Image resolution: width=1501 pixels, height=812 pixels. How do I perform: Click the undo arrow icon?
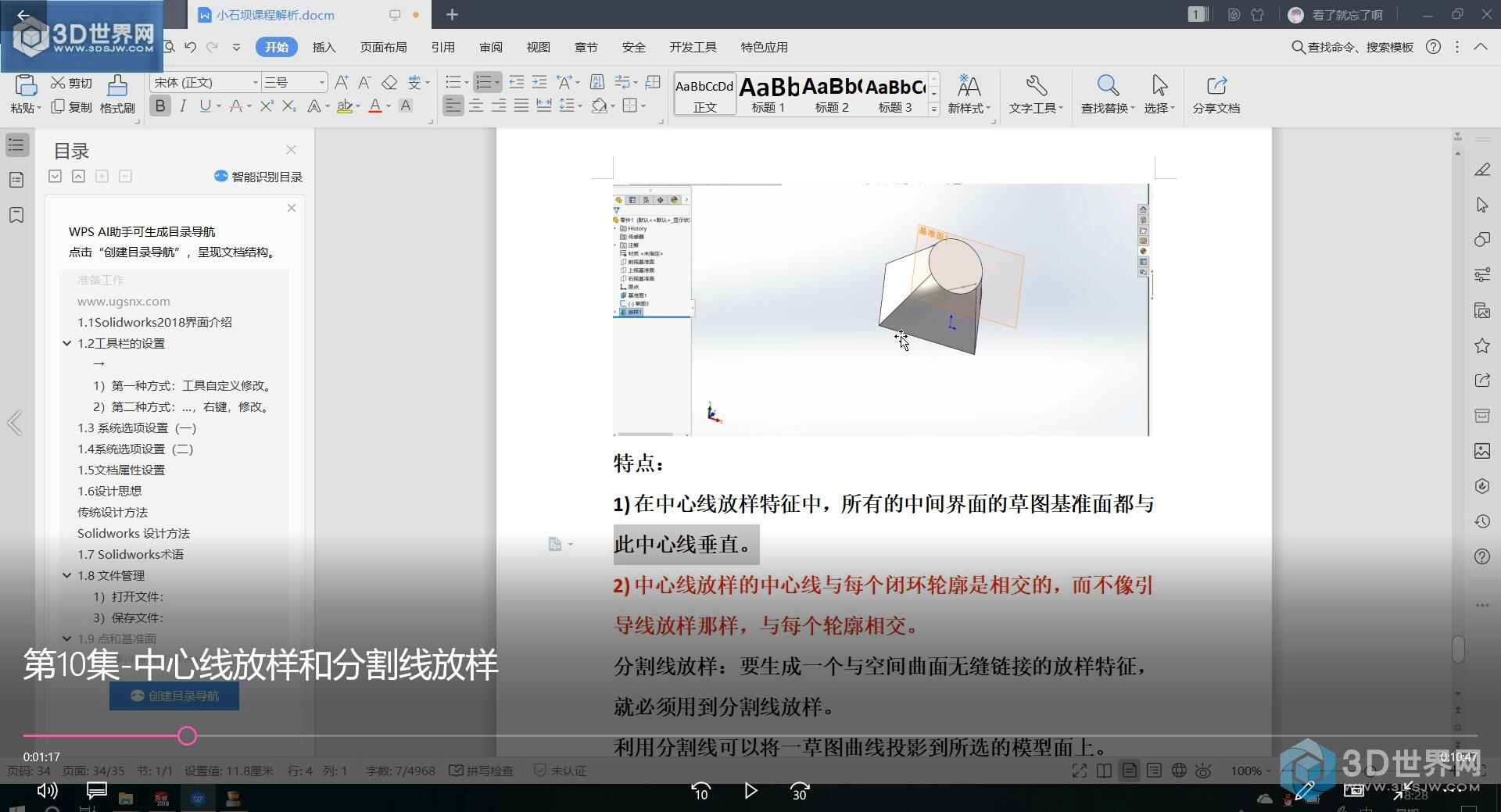[190, 47]
